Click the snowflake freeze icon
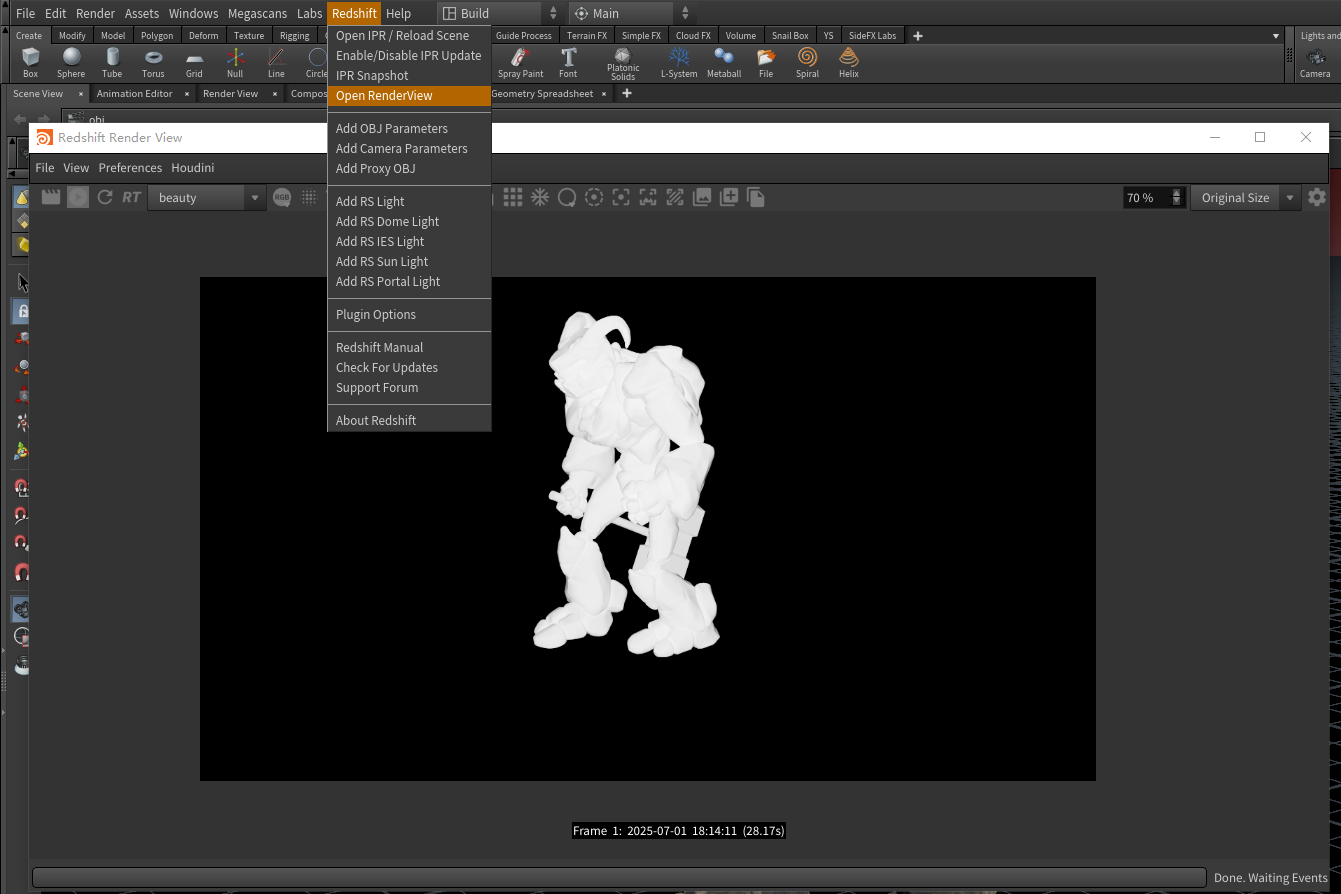 [540, 198]
